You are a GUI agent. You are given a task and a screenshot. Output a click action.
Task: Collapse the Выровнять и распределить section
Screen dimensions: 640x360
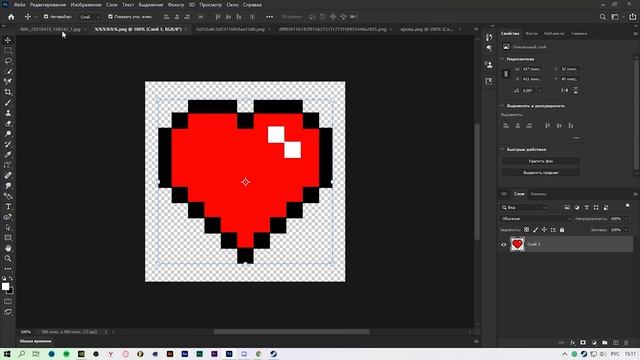(x=502, y=106)
